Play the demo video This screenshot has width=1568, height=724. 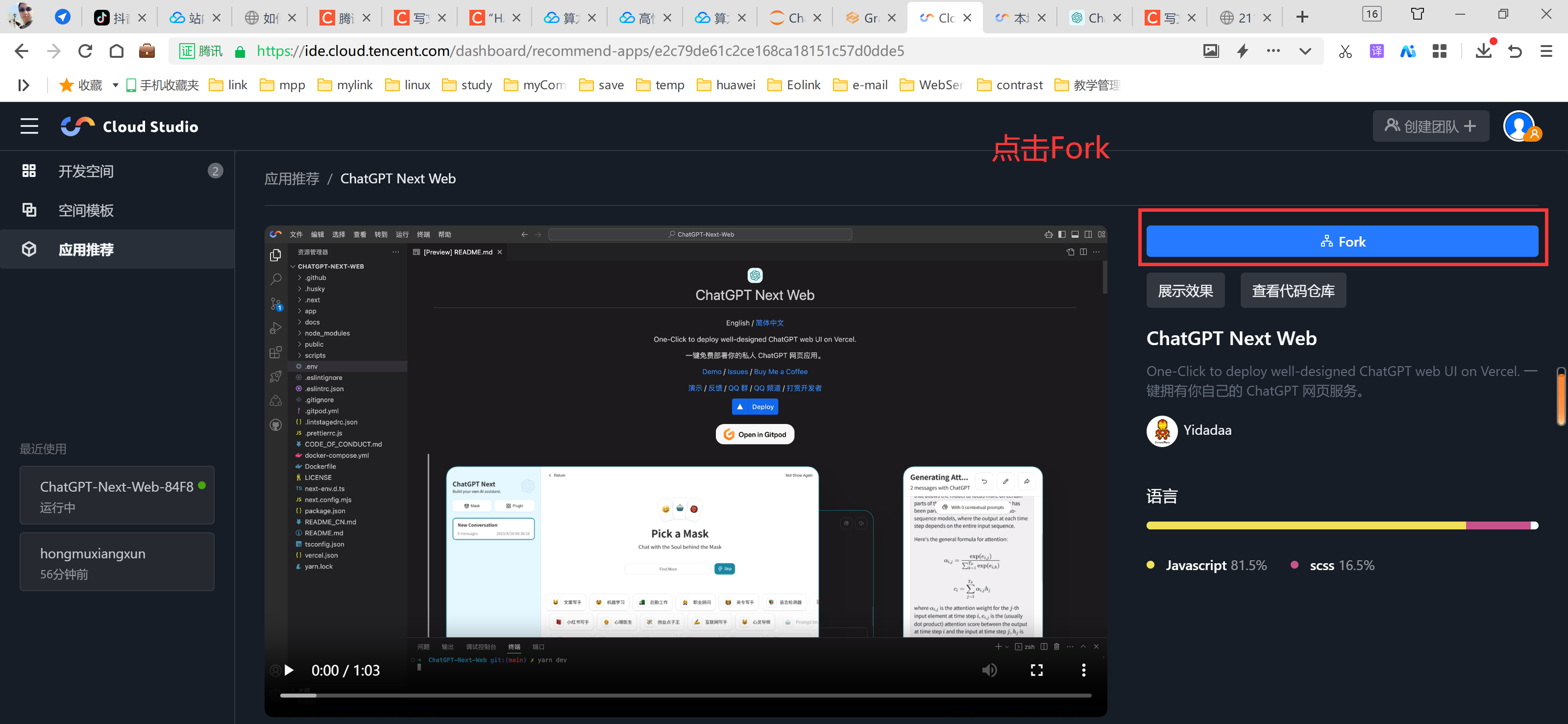(x=289, y=671)
